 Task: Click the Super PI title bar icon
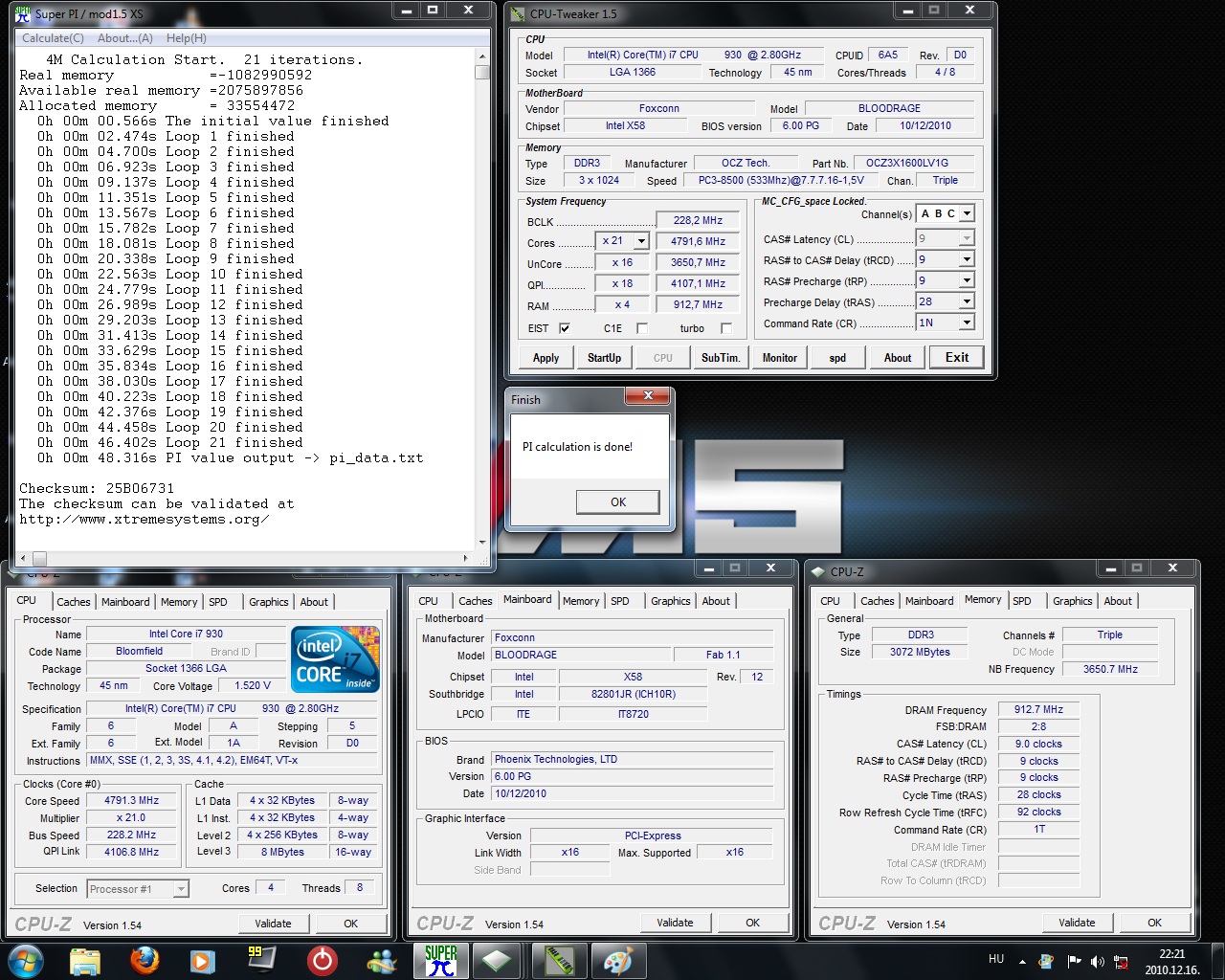23,14
